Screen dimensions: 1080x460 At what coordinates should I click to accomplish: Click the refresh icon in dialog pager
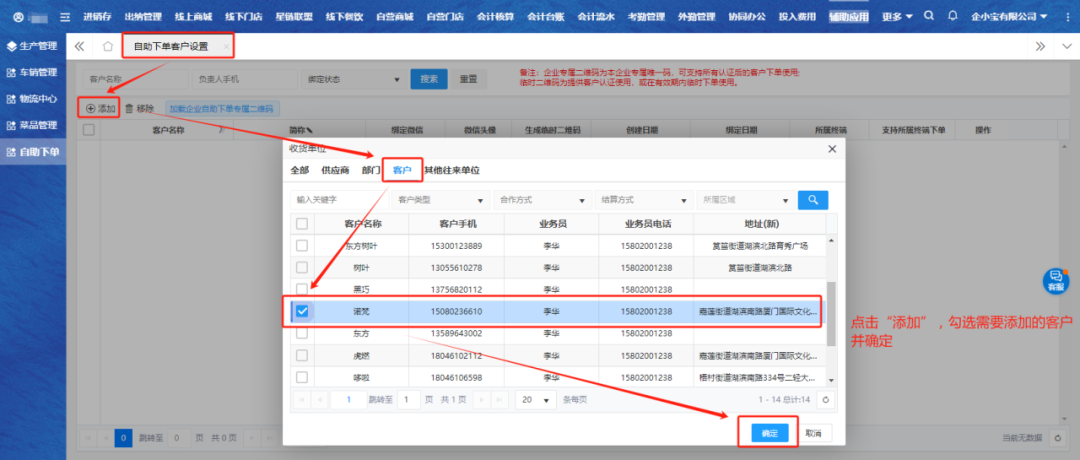click(825, 400)
